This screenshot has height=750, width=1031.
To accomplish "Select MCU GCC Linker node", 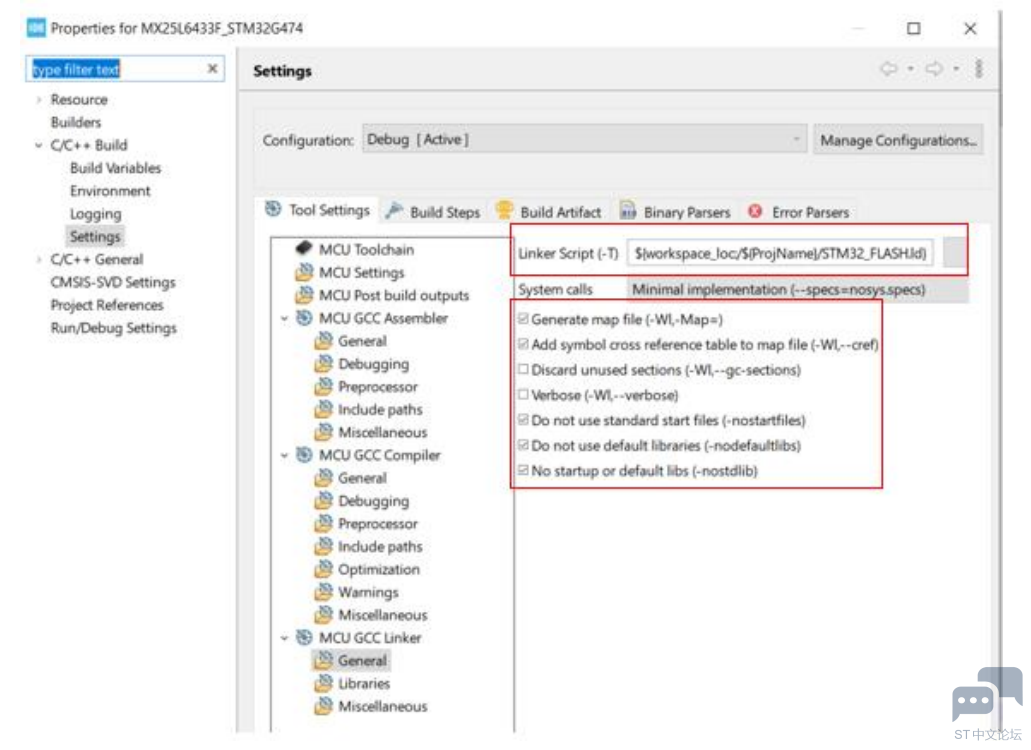I will click(370, 638).
